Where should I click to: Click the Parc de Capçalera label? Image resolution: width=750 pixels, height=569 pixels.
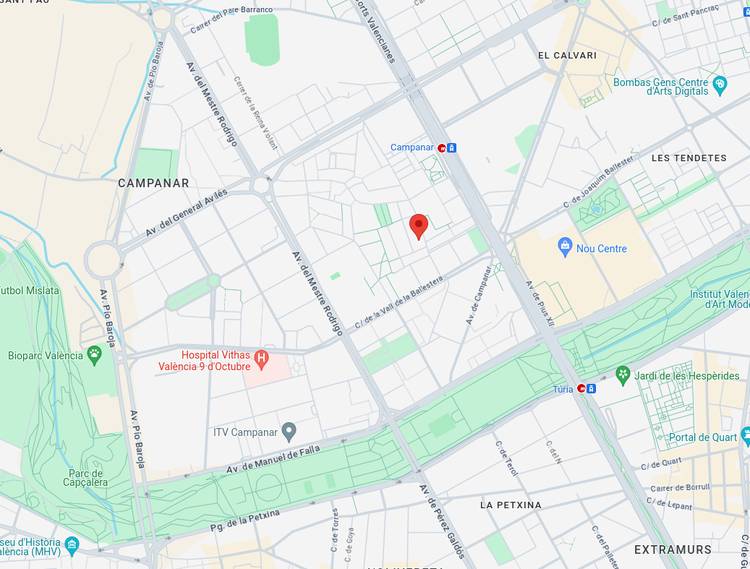point(85,478)
